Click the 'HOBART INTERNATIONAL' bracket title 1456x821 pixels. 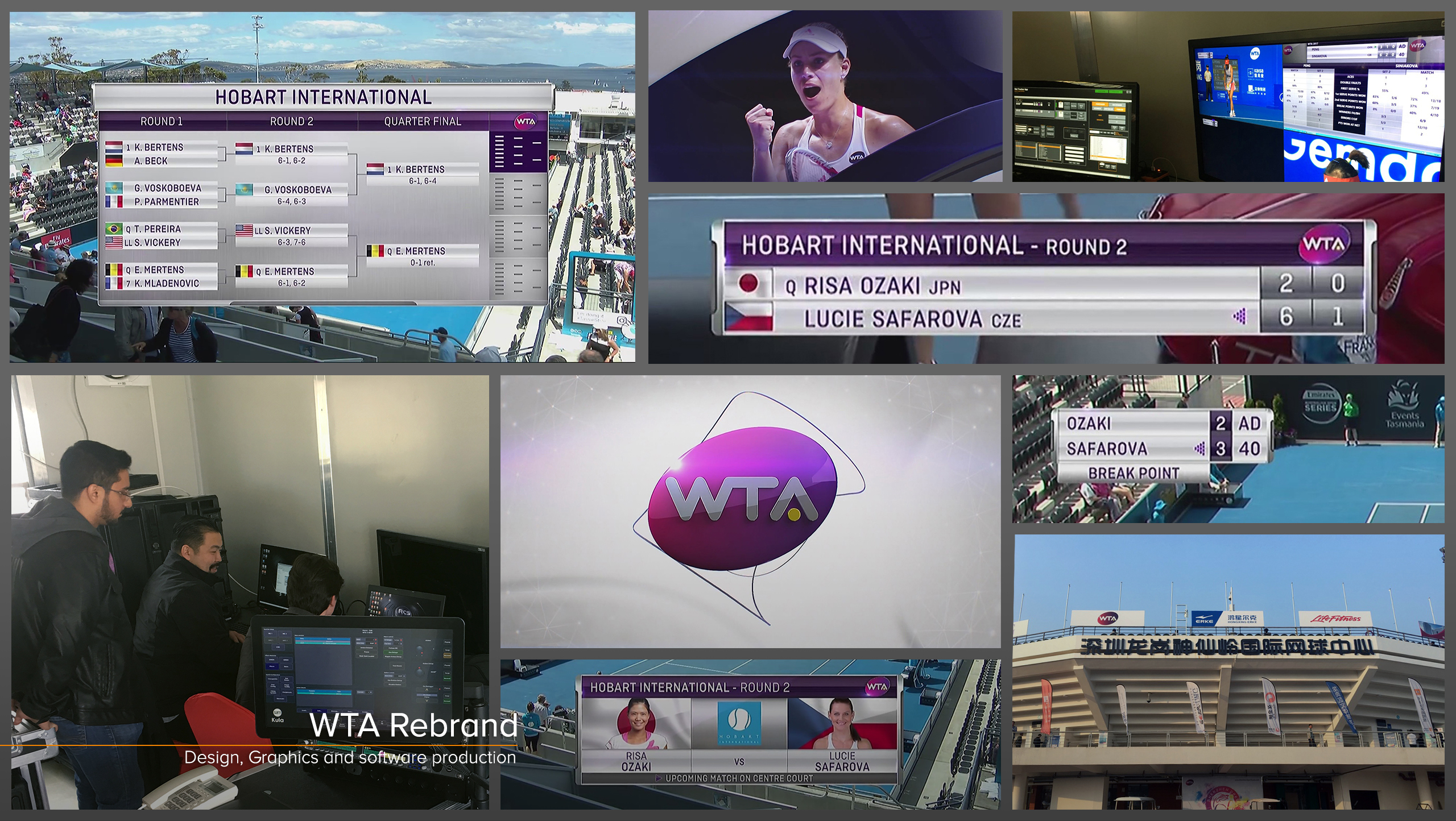pyautogui.click(x=323, y=97)
